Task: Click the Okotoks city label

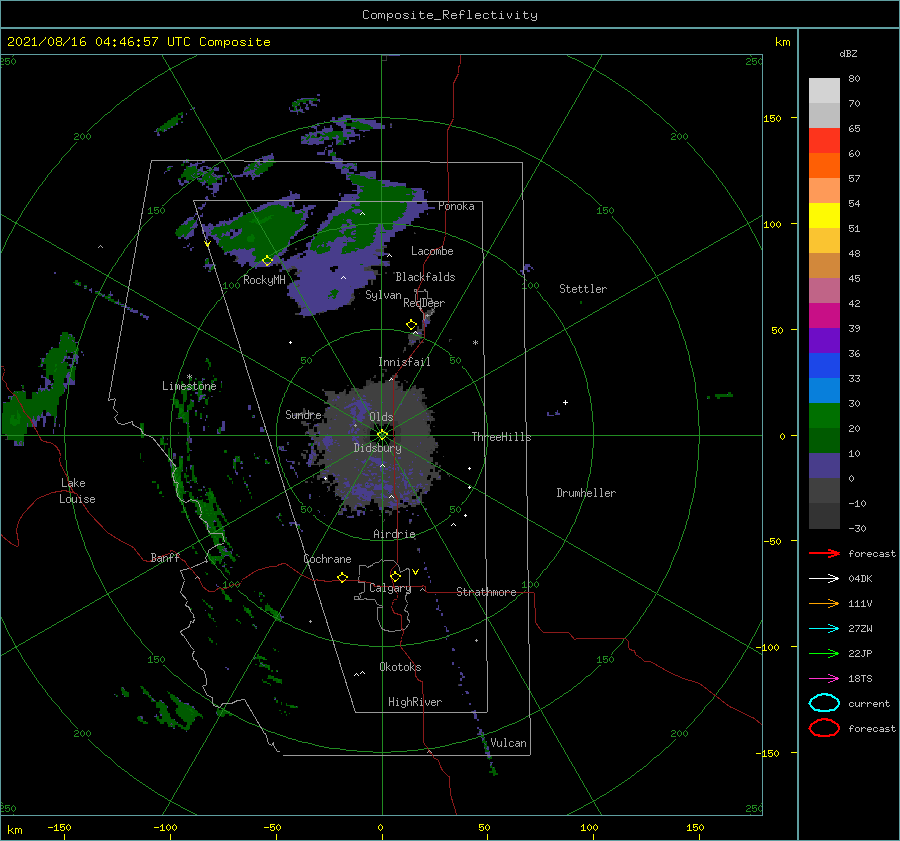Action: coord(400,667)
